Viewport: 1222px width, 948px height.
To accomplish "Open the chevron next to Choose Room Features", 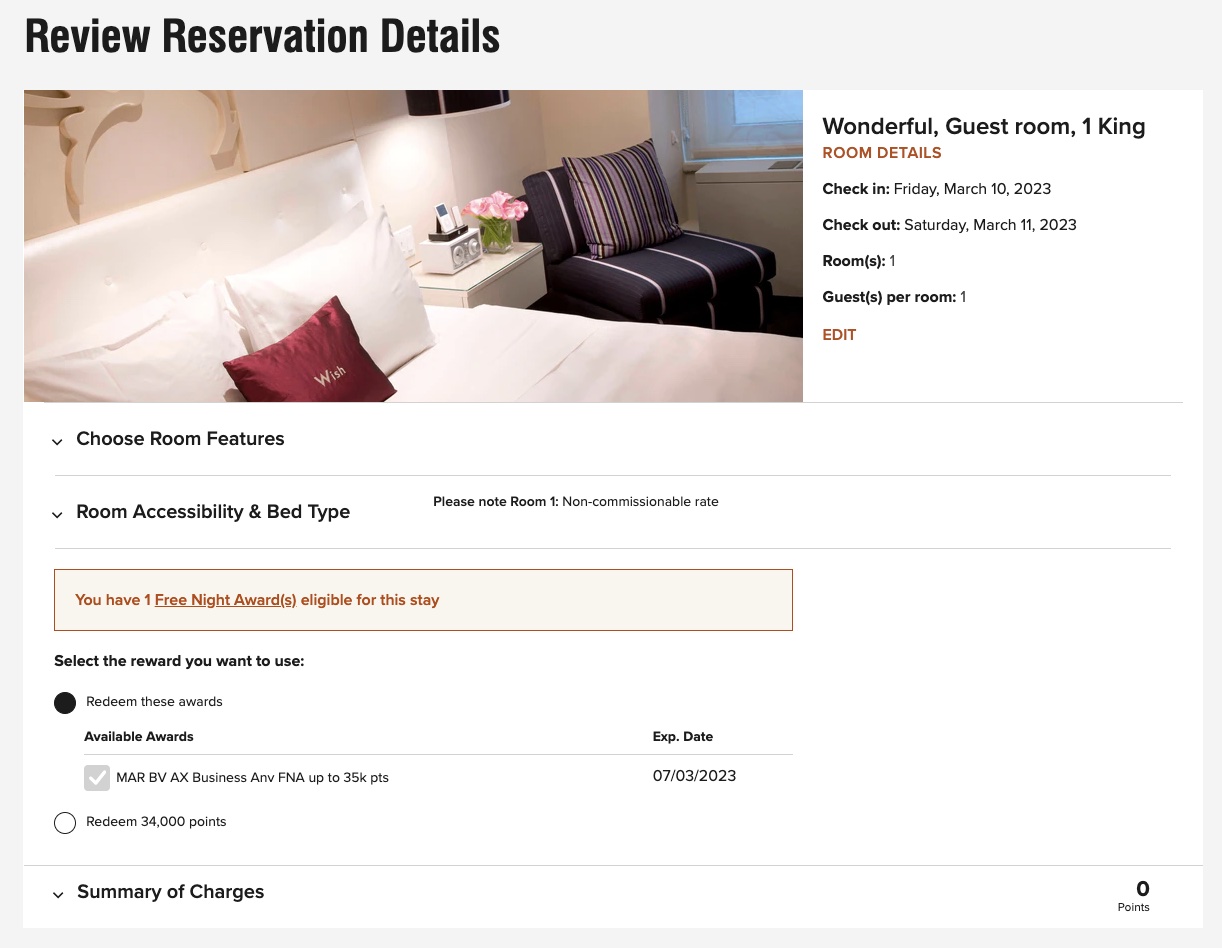I will pyautogui.click(x=57, y=441).
